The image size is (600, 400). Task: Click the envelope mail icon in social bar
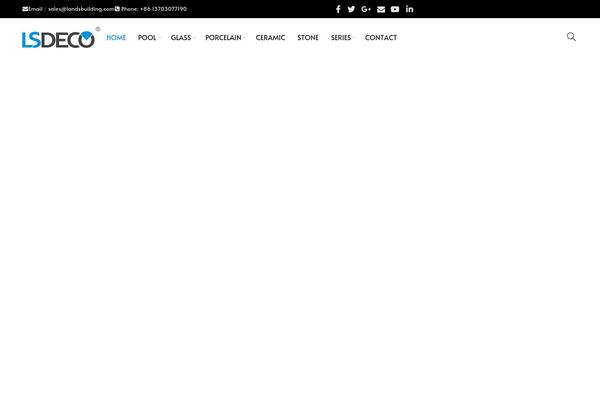pos(381,9)
